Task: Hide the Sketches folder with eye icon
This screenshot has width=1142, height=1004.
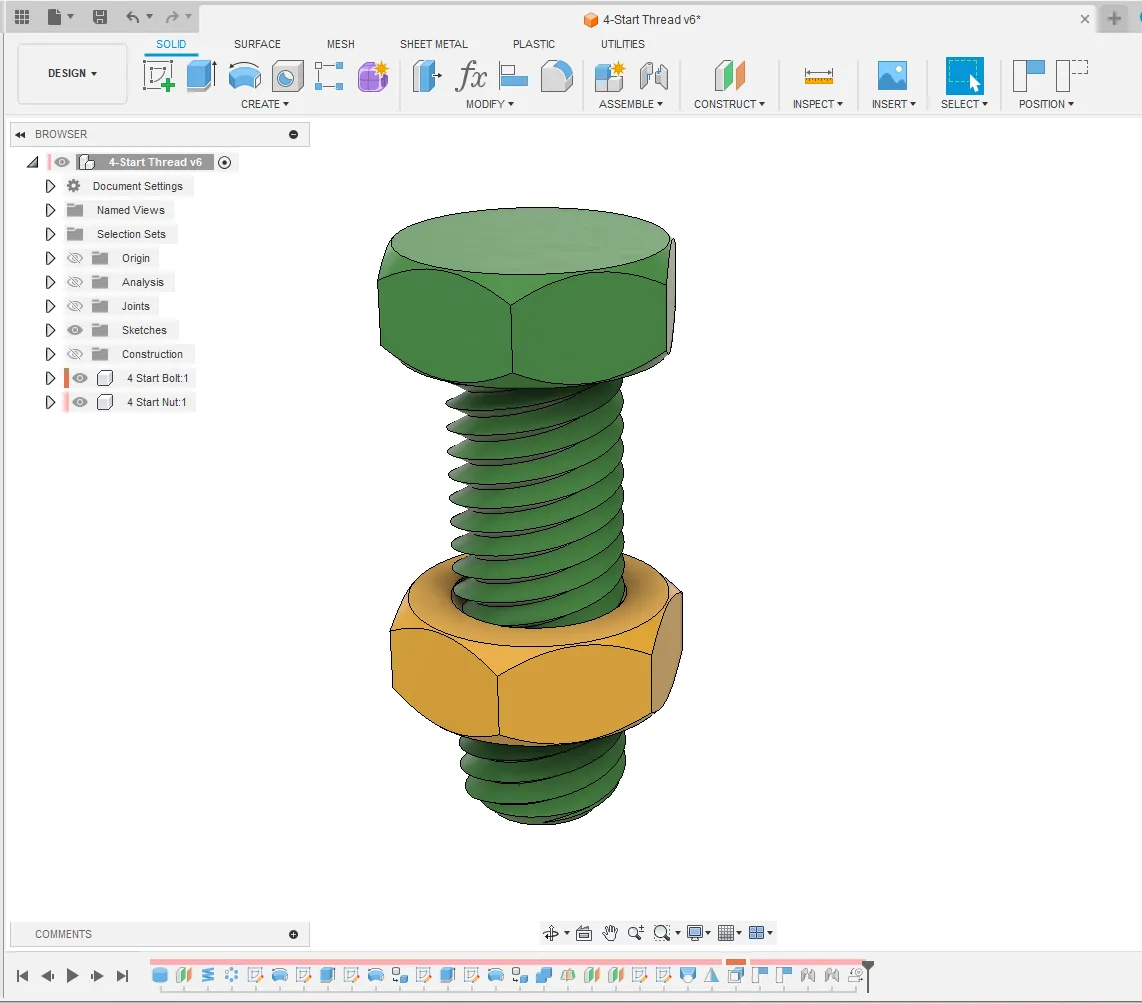Action: 75,330
